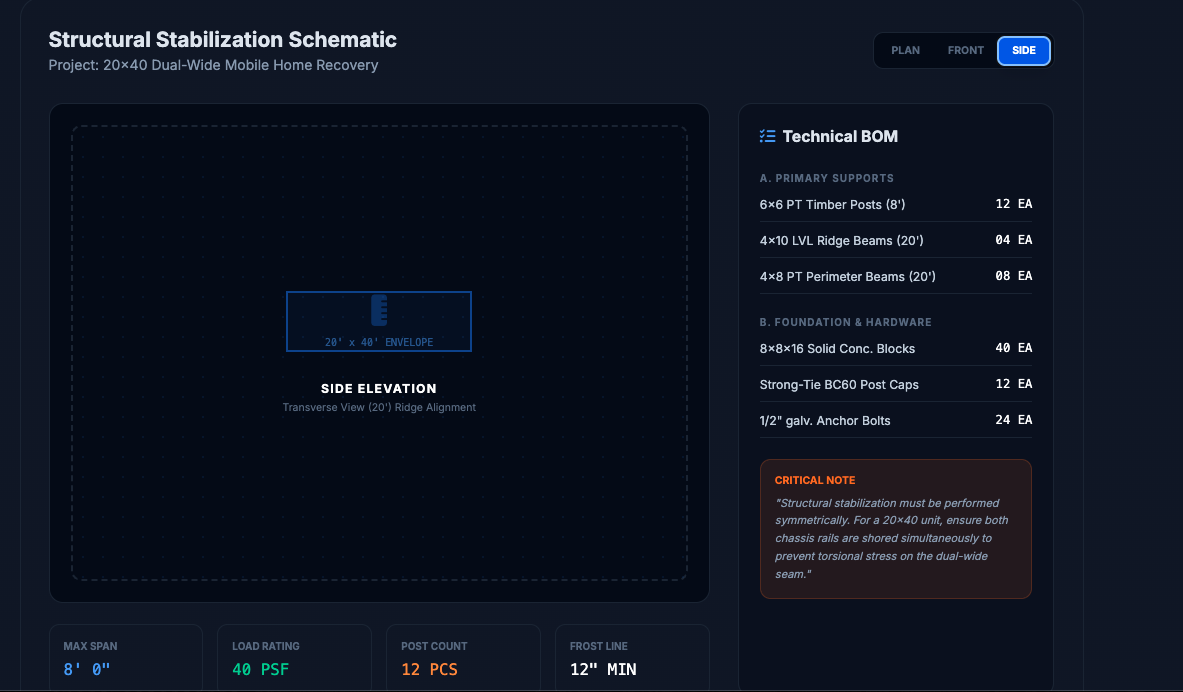1183x692 pixels.
Task: Switch to the PLAN view tab
Action: tap(905, 50)
